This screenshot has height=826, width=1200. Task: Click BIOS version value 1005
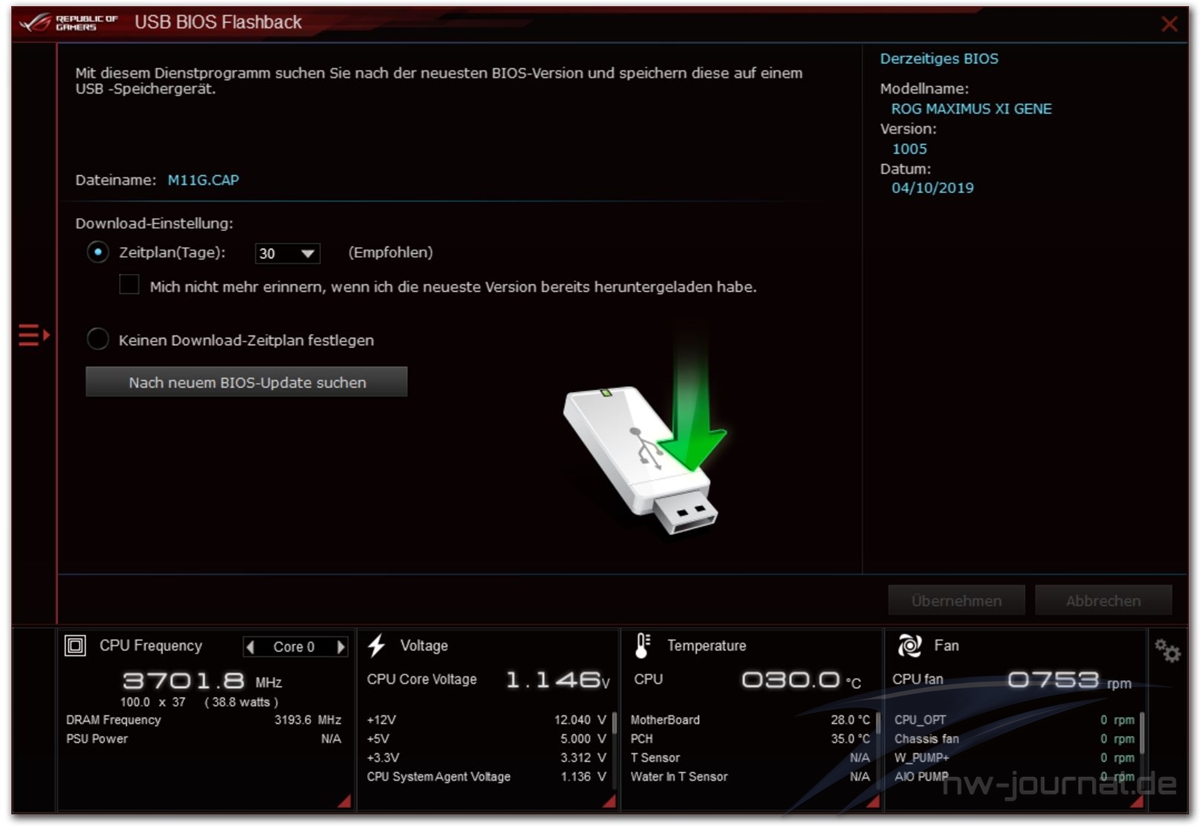coord(910,148)
